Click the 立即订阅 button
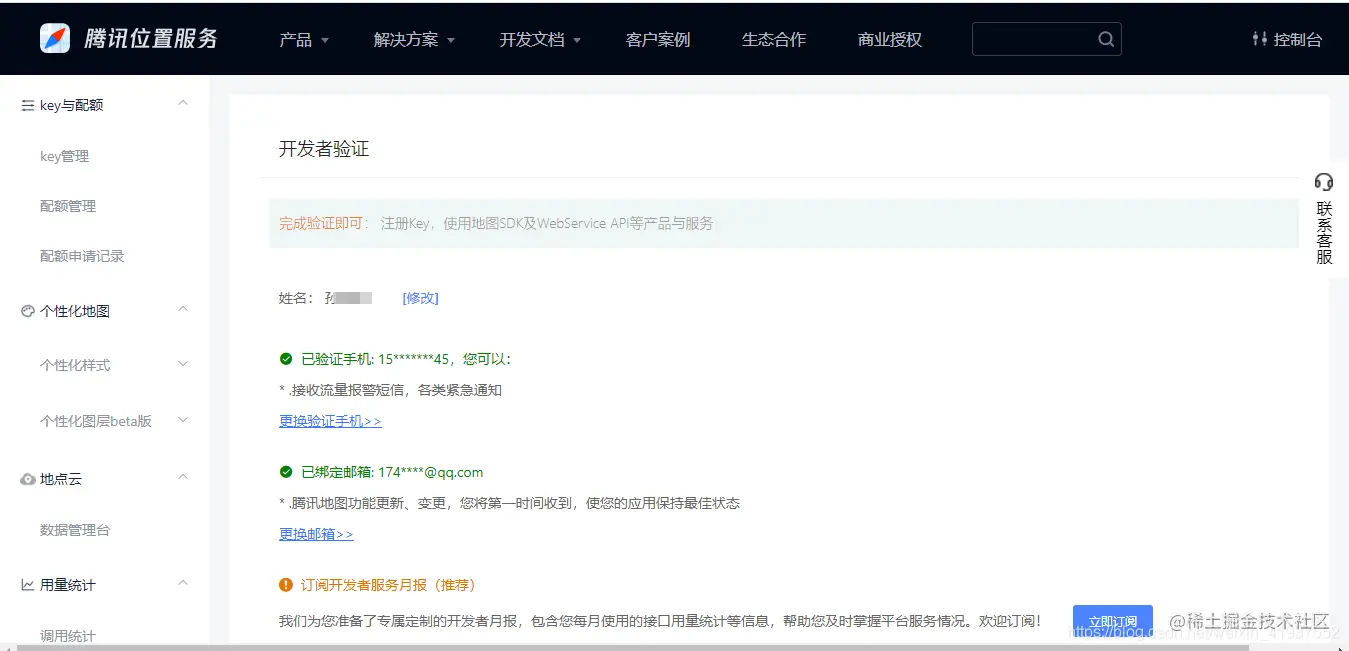Image resolution: width=1349 pixels, height=651 pixels. (x=1113, y=622)
